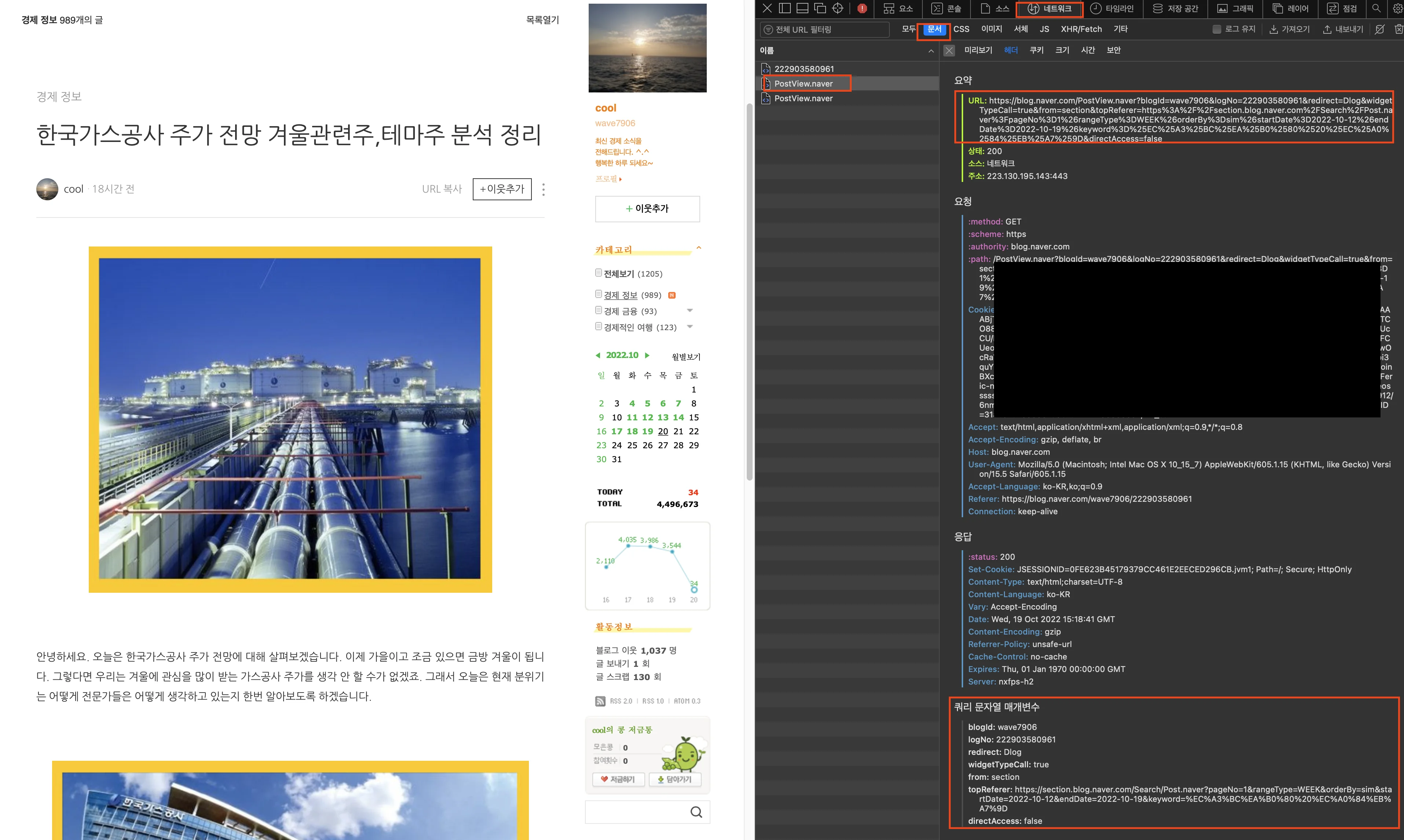Check the 경제 금융 category box

coord(598,310)
